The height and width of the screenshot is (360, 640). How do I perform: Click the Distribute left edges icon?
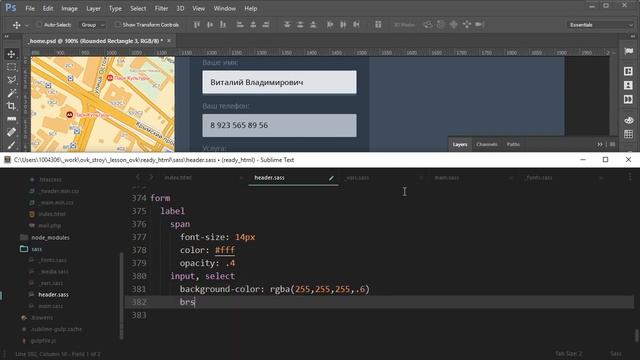(330, 25)
